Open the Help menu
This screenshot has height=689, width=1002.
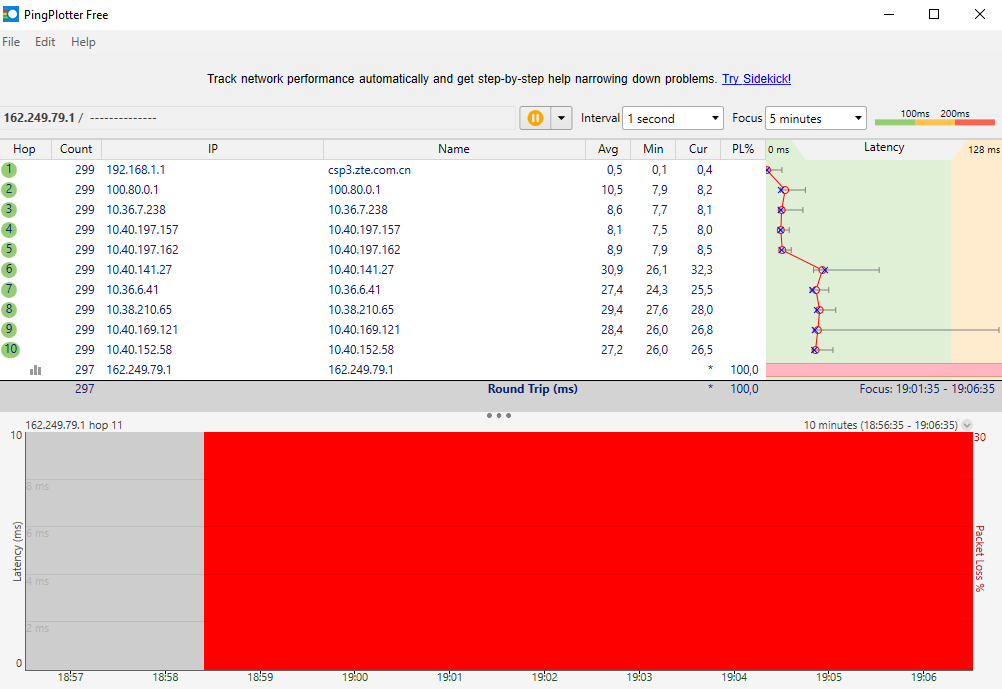coord(83,42)
